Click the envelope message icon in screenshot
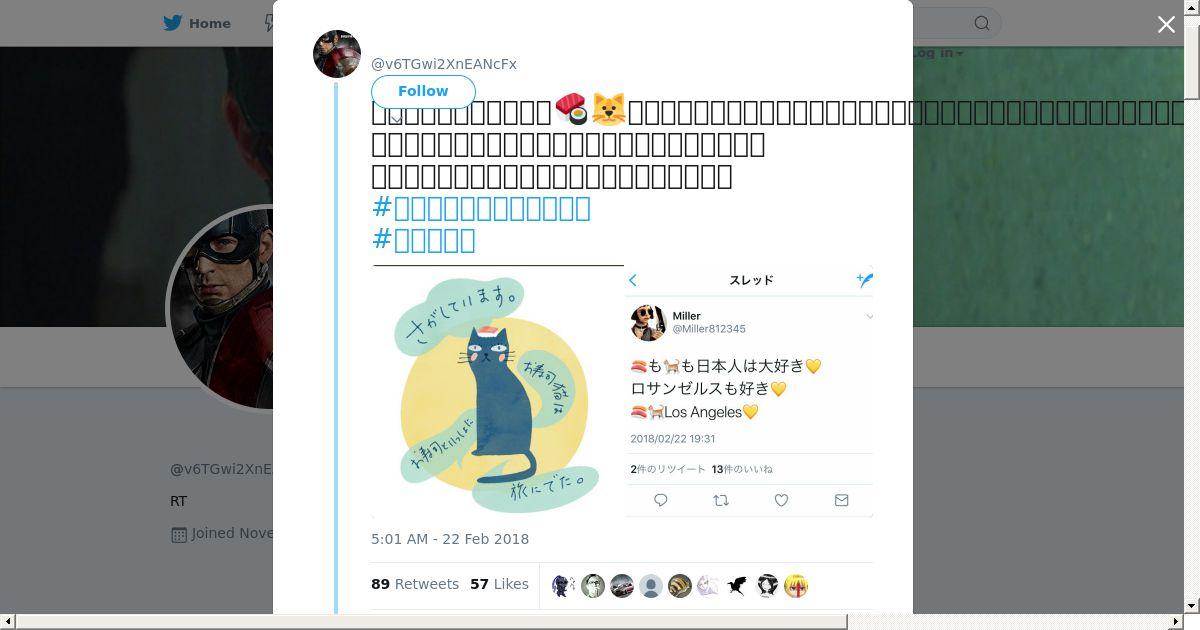 point(842,500)
